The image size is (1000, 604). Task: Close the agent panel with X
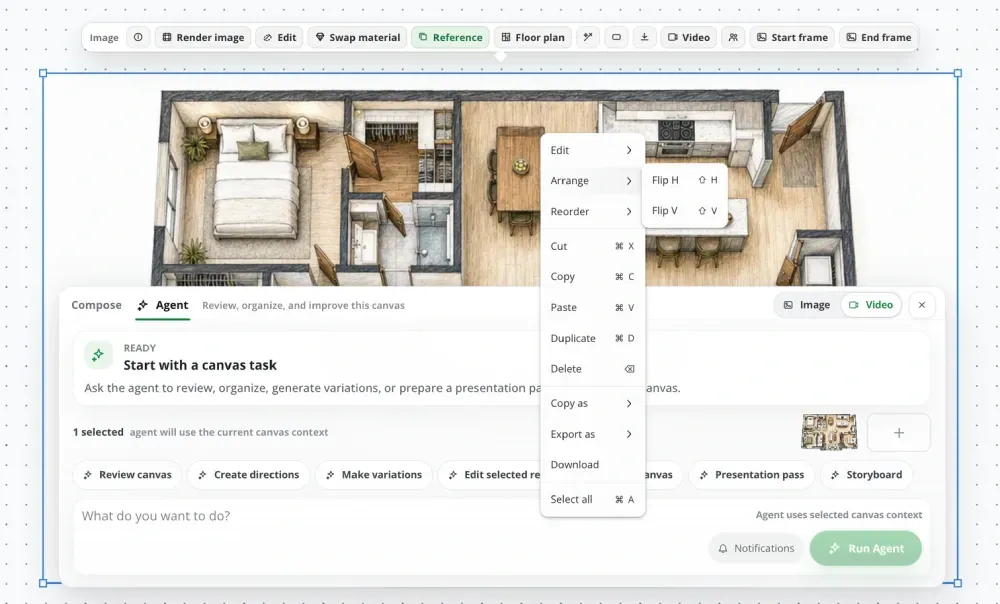(x=922, y=305)
